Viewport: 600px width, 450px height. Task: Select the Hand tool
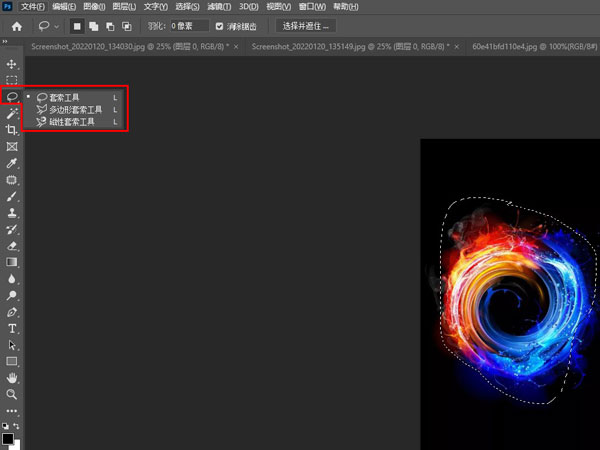pyautogui.click(x=12, y=378)
